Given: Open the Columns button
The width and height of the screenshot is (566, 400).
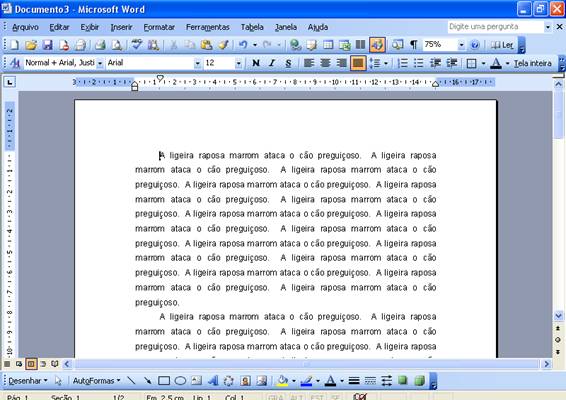Looking at the screenshot, I should click(360, 45).
